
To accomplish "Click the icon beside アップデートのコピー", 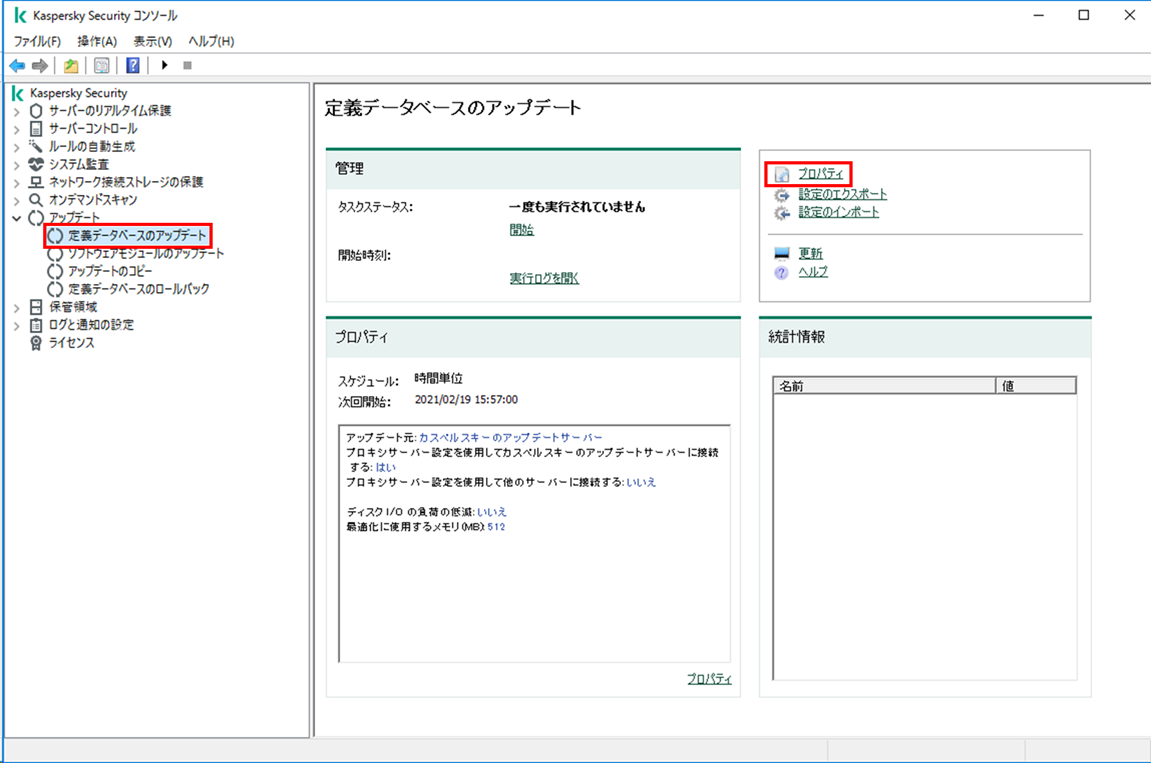I will [x=55, y=271].
